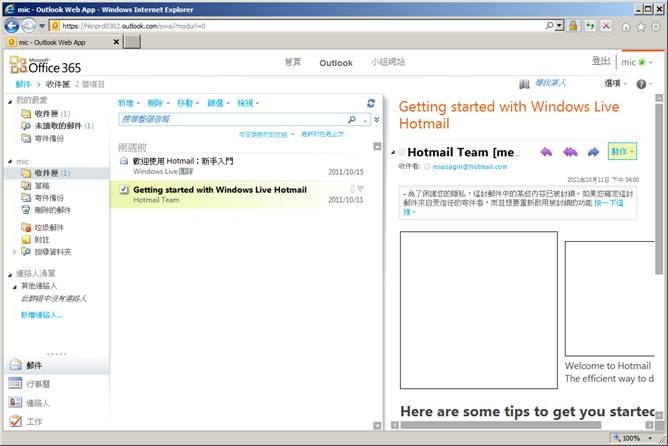
Task: Open a new browser tab
Action: (132, 42)
